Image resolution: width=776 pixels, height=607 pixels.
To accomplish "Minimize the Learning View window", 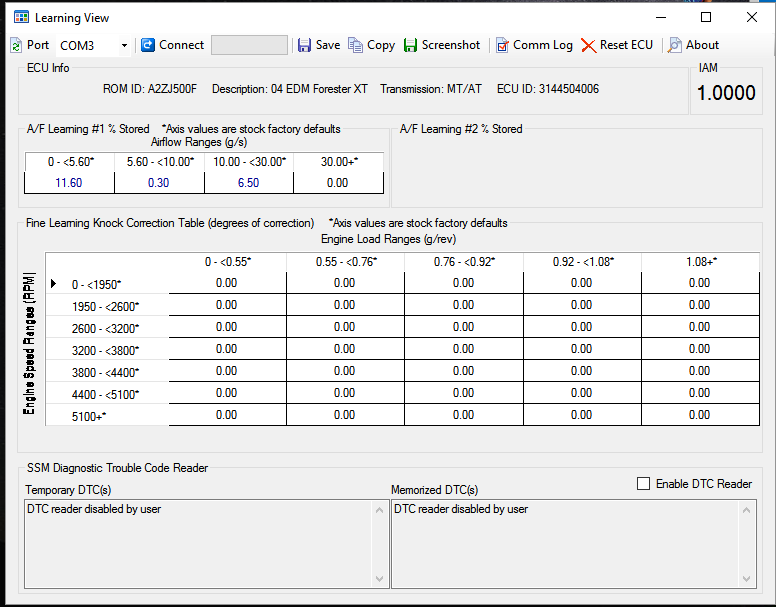I will click(661, 17).
